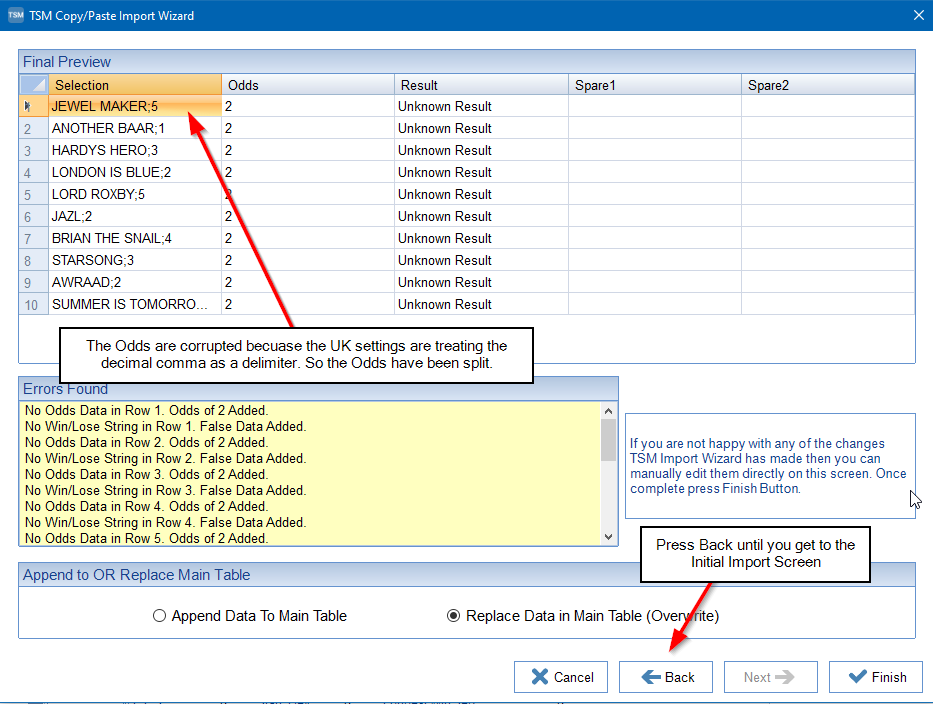Screen dimensions: 933x704
Task: Click the TSM app icon in title bar
Action: [15, 15]
